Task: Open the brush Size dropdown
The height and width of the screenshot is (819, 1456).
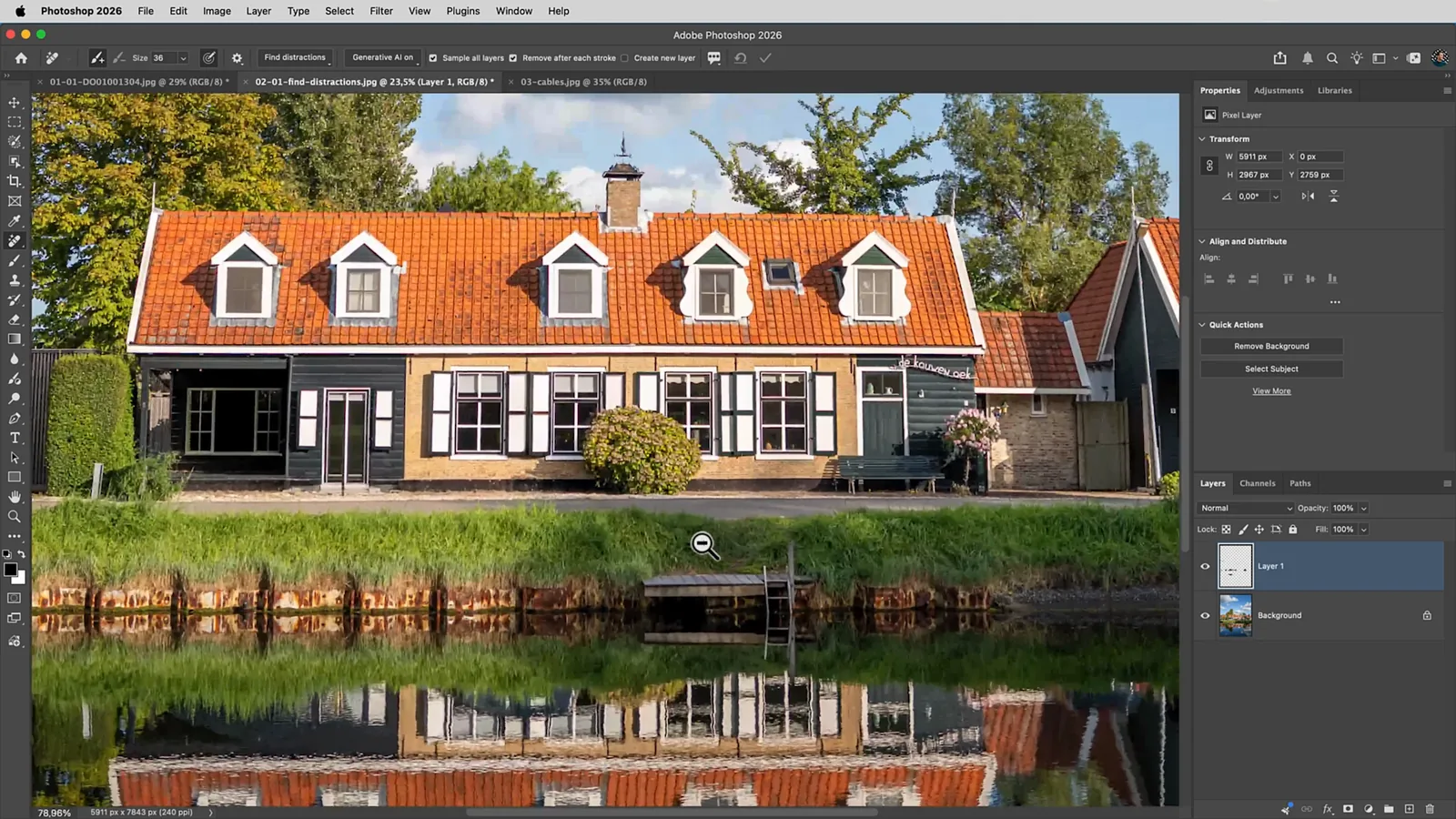Action: click(x=183, y=57)
